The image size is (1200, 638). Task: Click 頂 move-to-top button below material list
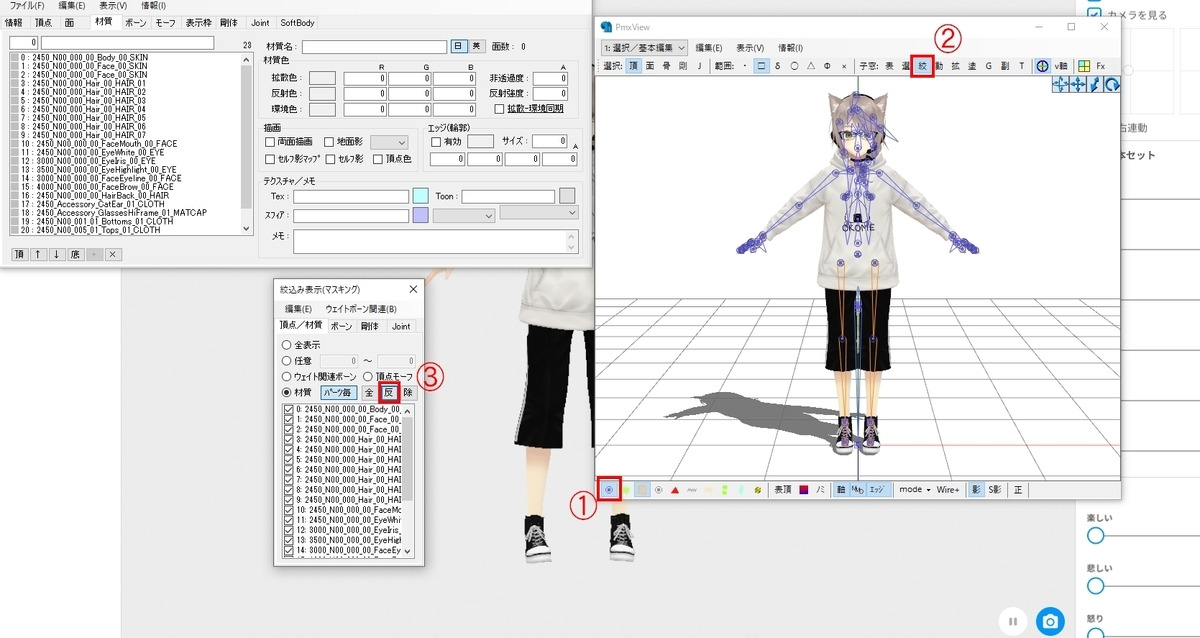click(x=20, y=254)
